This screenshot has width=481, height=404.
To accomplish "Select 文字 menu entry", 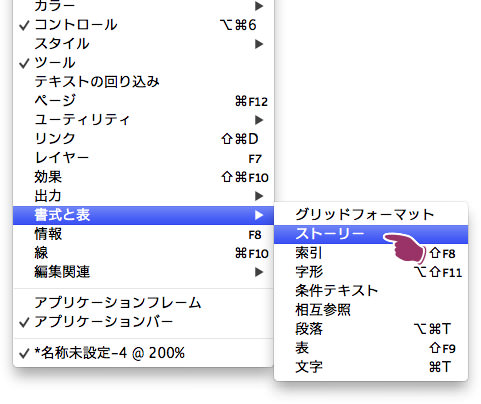I will (371, 367).
